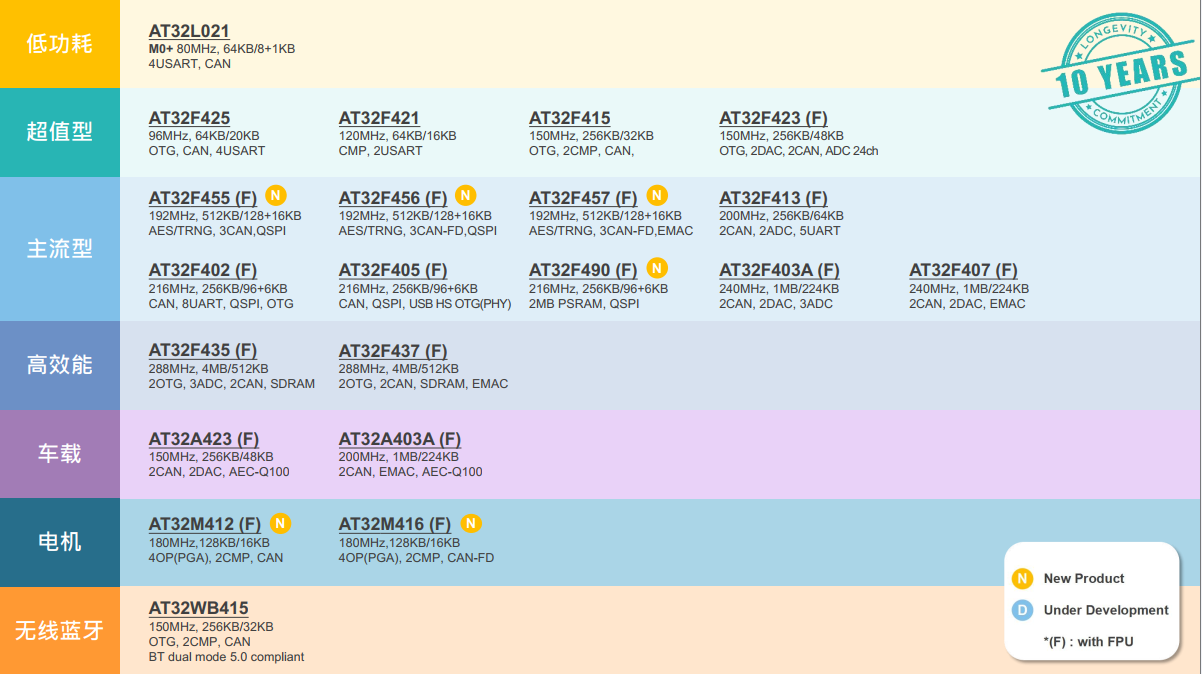Click the 10 Years Longevity stamp

click(x=1113, y=76)
